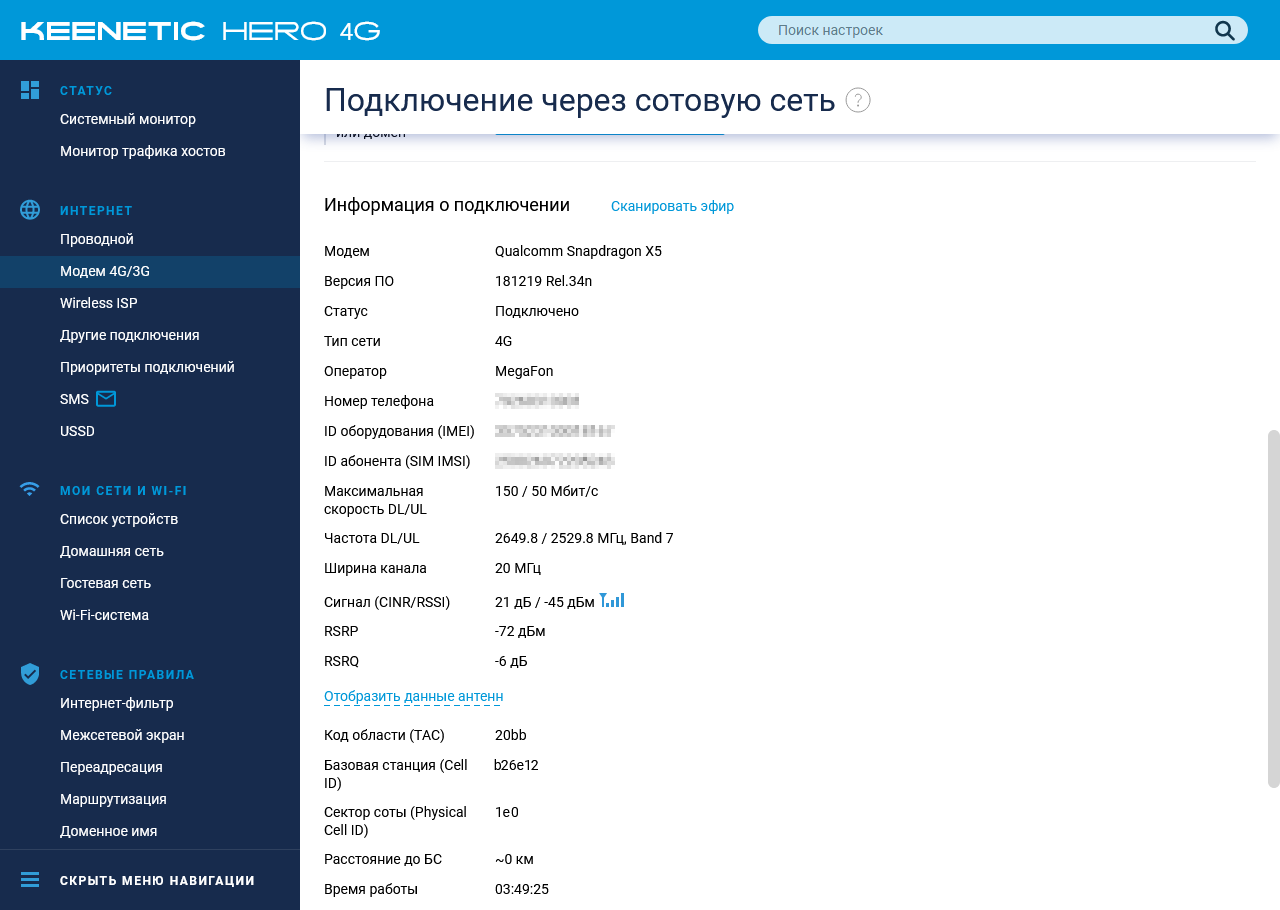The width and height of the screenshot is (1280, 910).
Task: Click the uptime value 03:49:25
Action: [522, 889]
